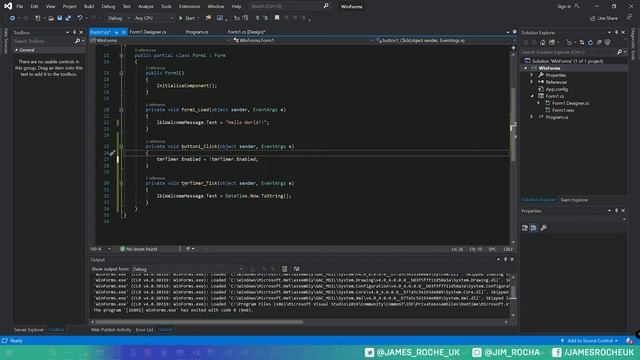The height and width of the screenshot is (360, 640).
Task: Open the Build menu
Action: pyautogui.click(x=89, y=6)
